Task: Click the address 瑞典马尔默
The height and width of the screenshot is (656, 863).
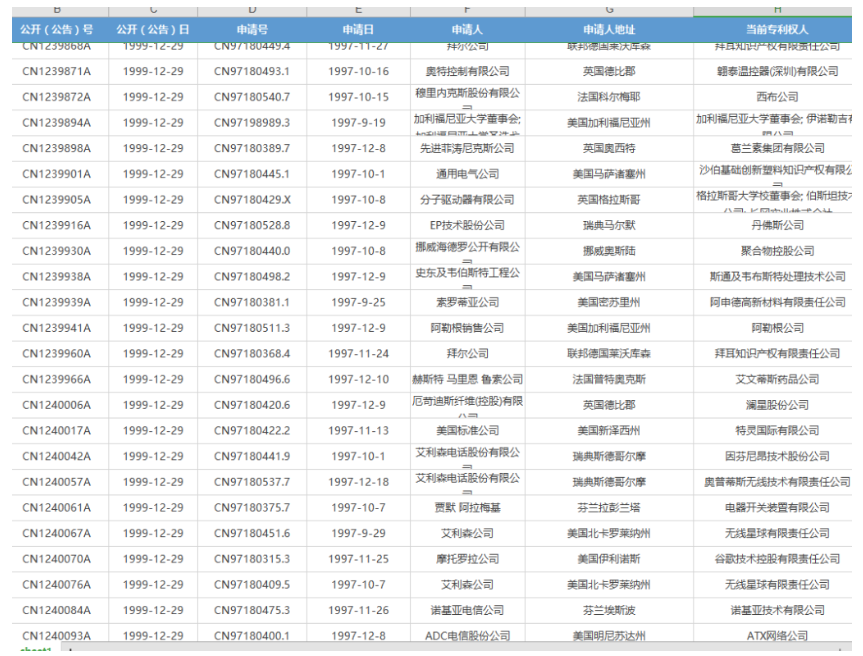Action: (x=609, y=225)
